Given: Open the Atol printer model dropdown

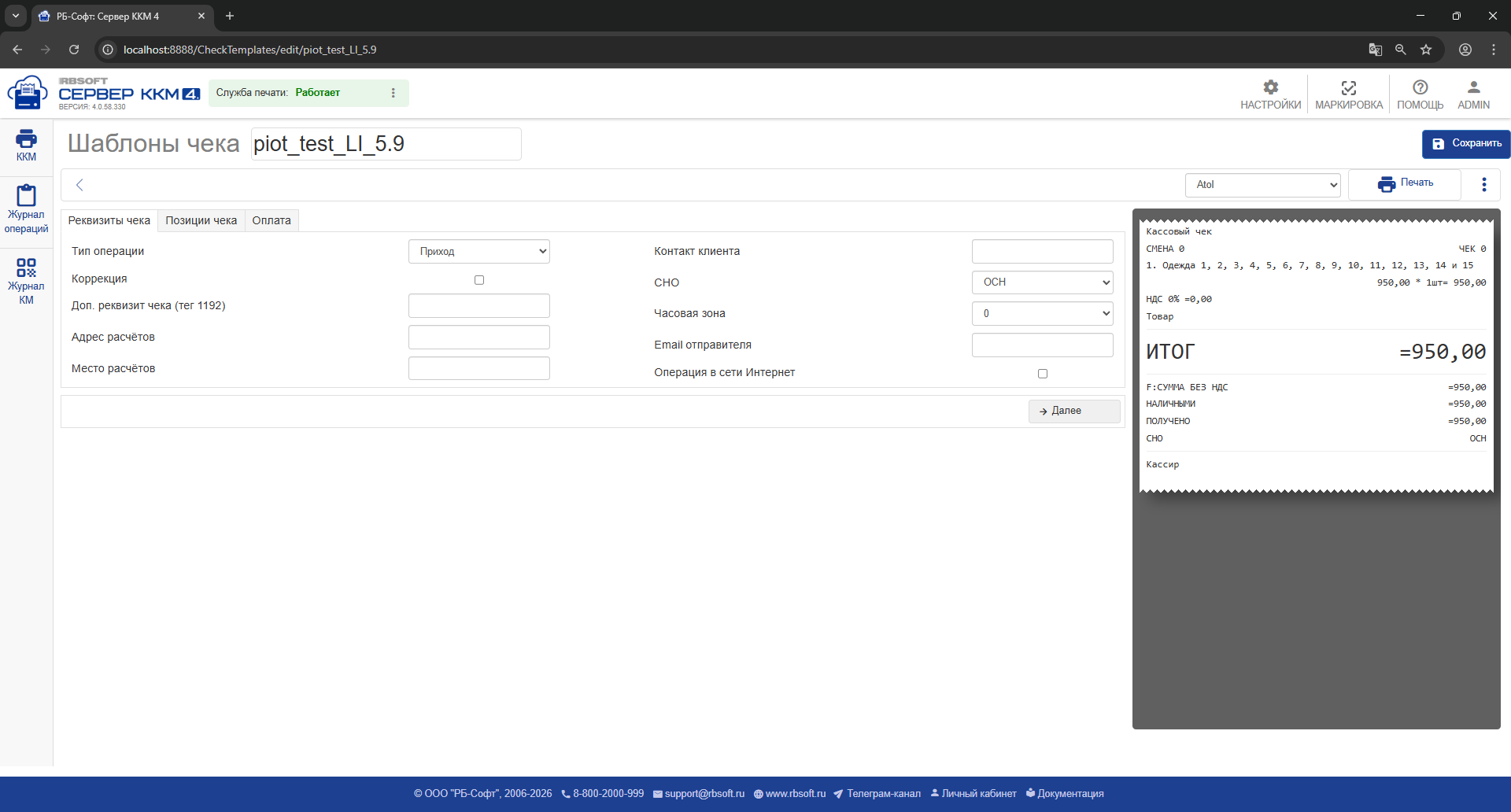Looking at the screenshot, I should pyautogui.click(x=1263, y=185).
